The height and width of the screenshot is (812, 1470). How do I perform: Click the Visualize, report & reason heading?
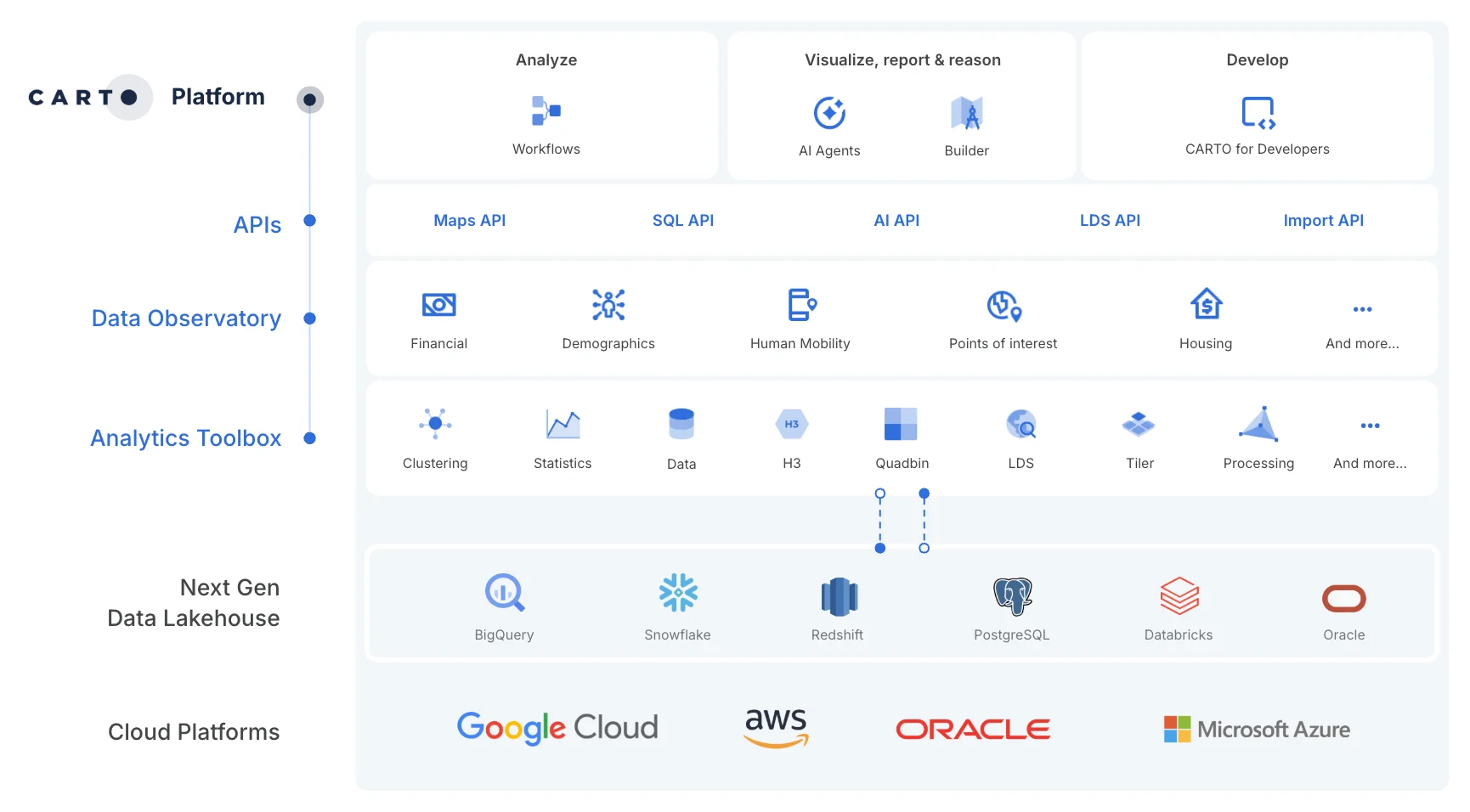tap(903, 60)
